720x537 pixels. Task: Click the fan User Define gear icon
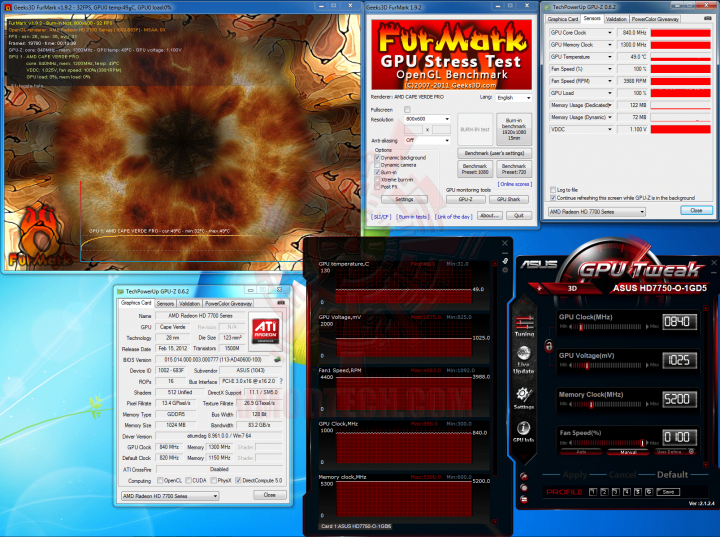pyautogui.click(x=691, y=452)
